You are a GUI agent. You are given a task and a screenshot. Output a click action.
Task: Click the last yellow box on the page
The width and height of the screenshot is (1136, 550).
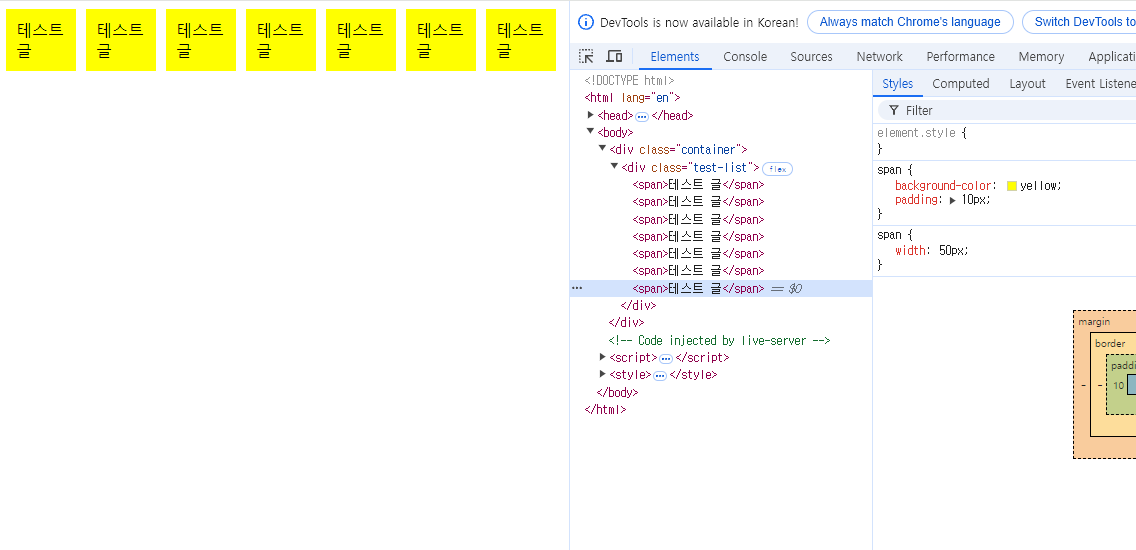521,40
